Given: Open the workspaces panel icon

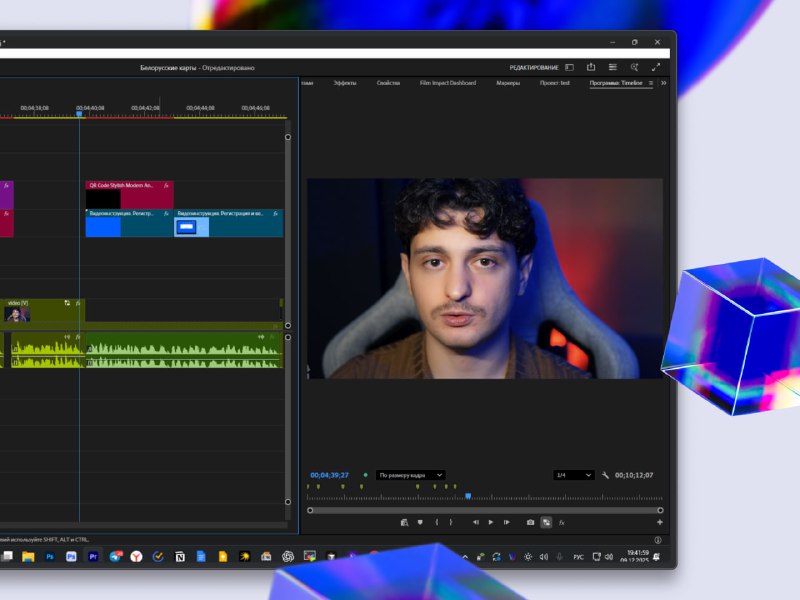Looking at the screenshot, I should tap(569, 67).
